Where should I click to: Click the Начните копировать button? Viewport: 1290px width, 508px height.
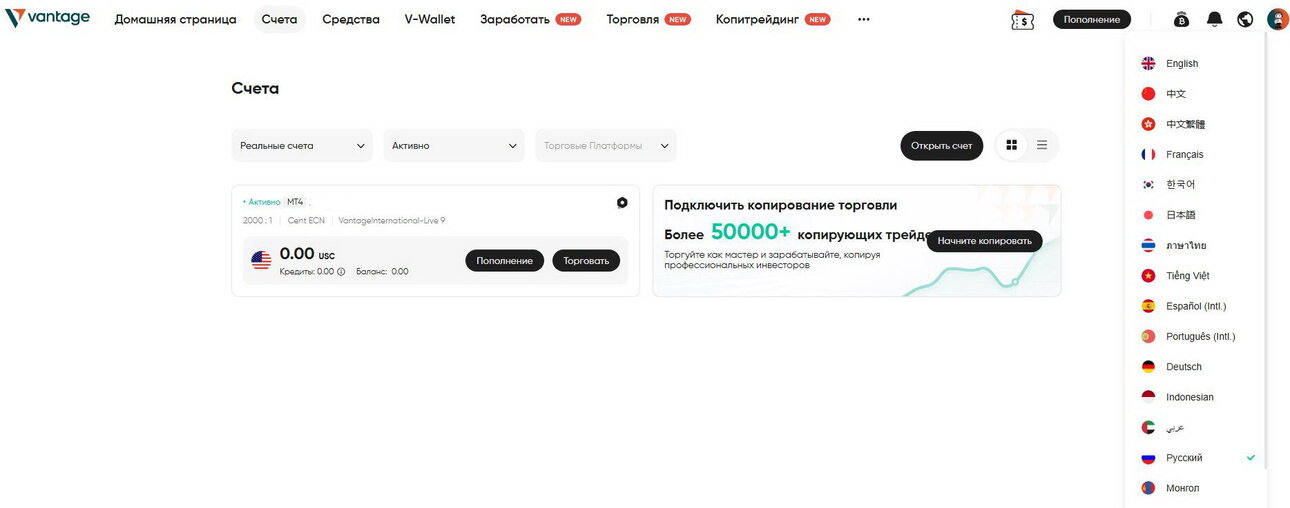pyautogui.click(x=984, y=241)
